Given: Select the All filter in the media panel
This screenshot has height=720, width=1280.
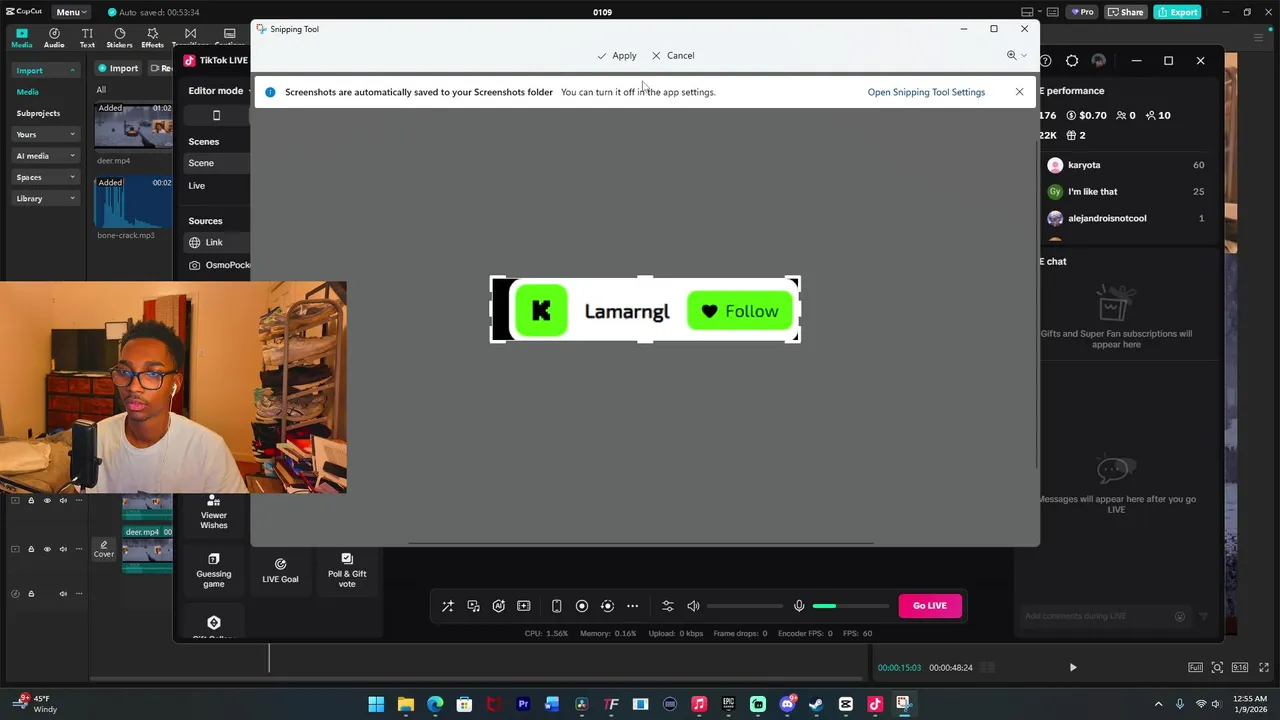Looking at the screenshot, I should point(101,90).
